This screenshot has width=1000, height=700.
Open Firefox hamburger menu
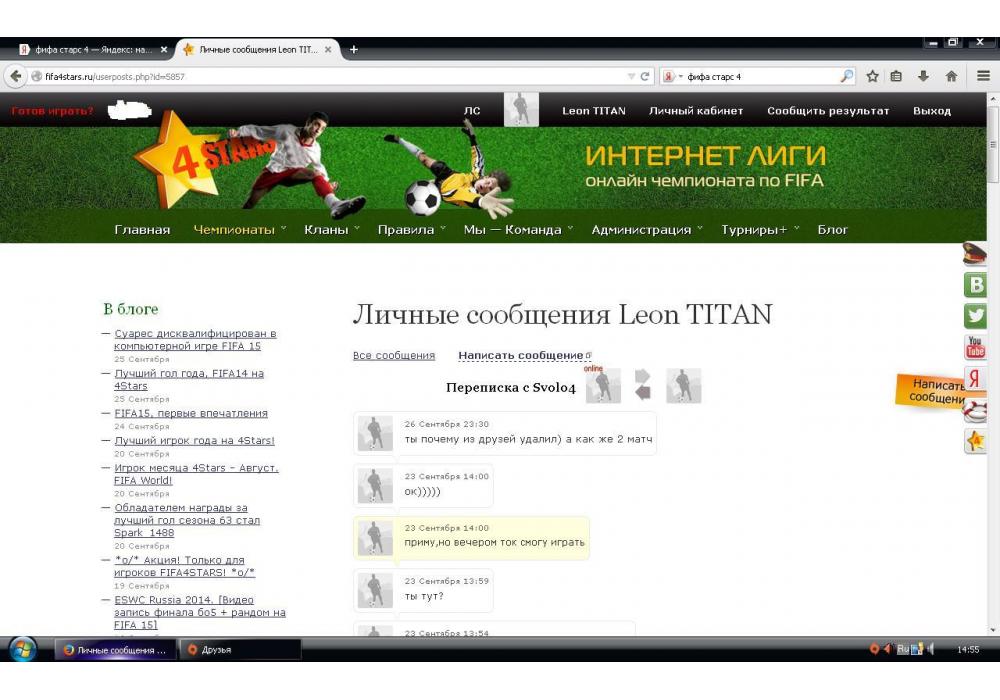[983, 76]
